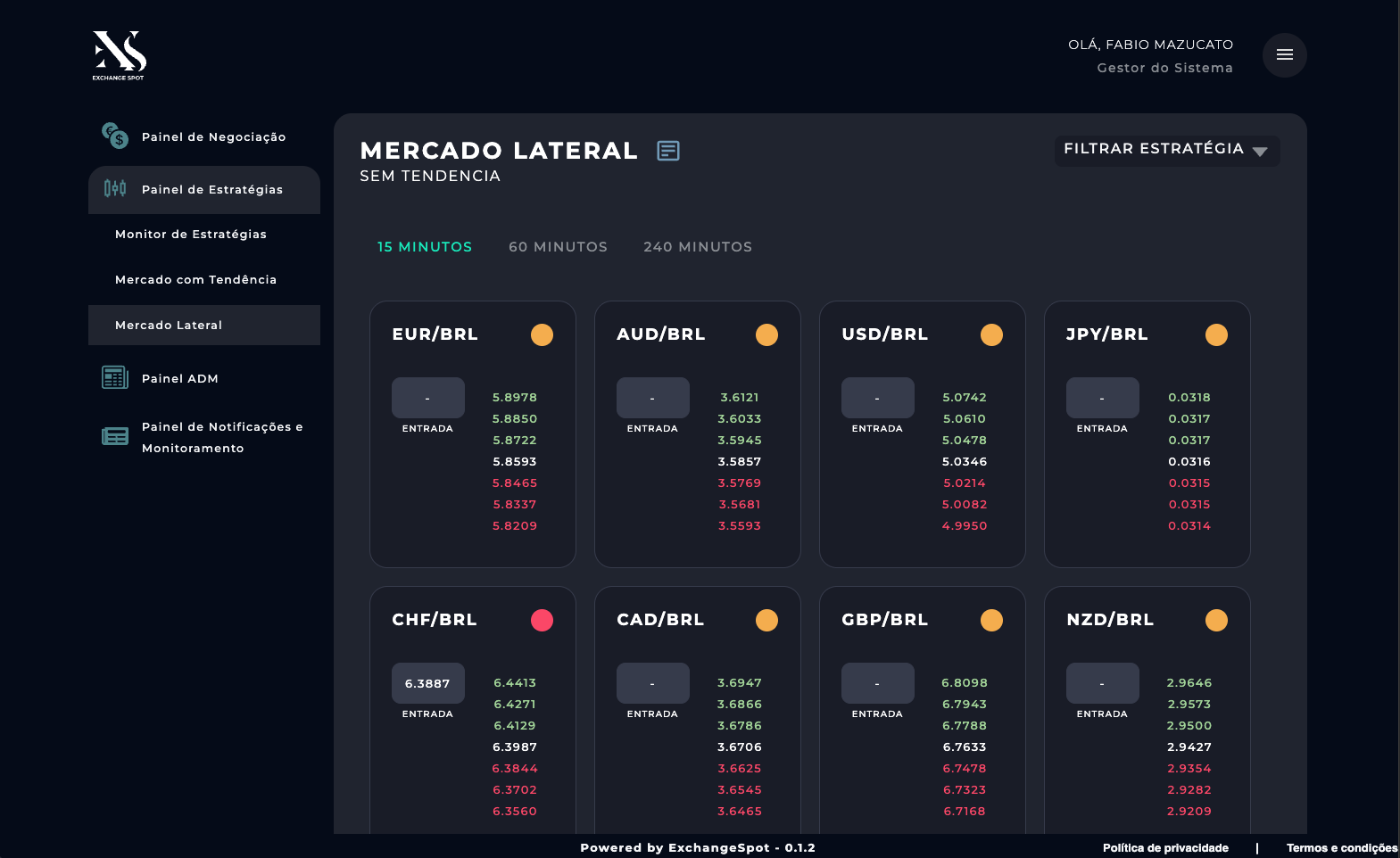The height and width of the screenshot is (858, 1400).
Task: Click EUR/BRL top level 5.8978
Action: click(515, 398)
